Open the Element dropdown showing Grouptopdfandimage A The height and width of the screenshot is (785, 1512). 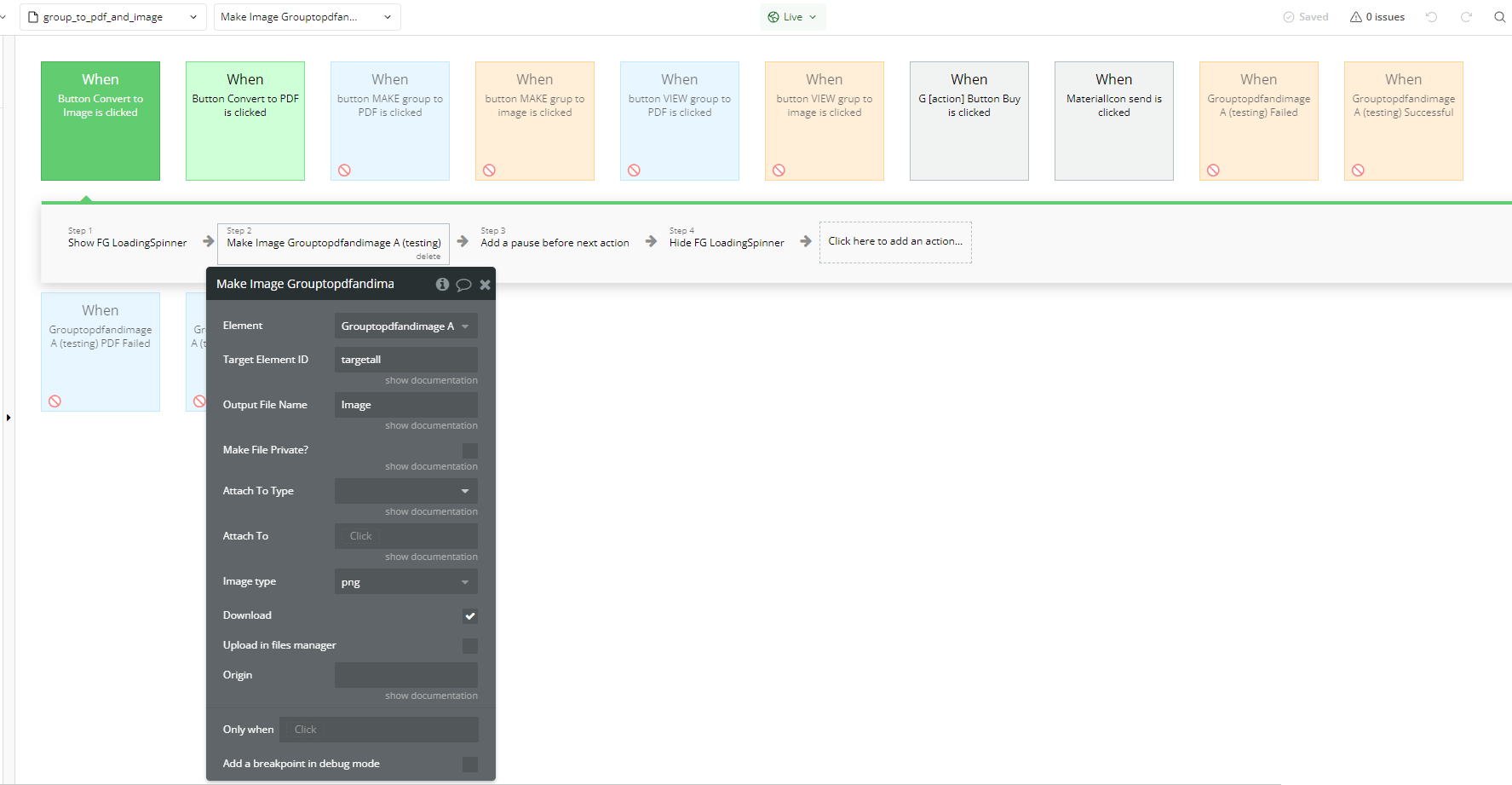(x=405, y=326)
